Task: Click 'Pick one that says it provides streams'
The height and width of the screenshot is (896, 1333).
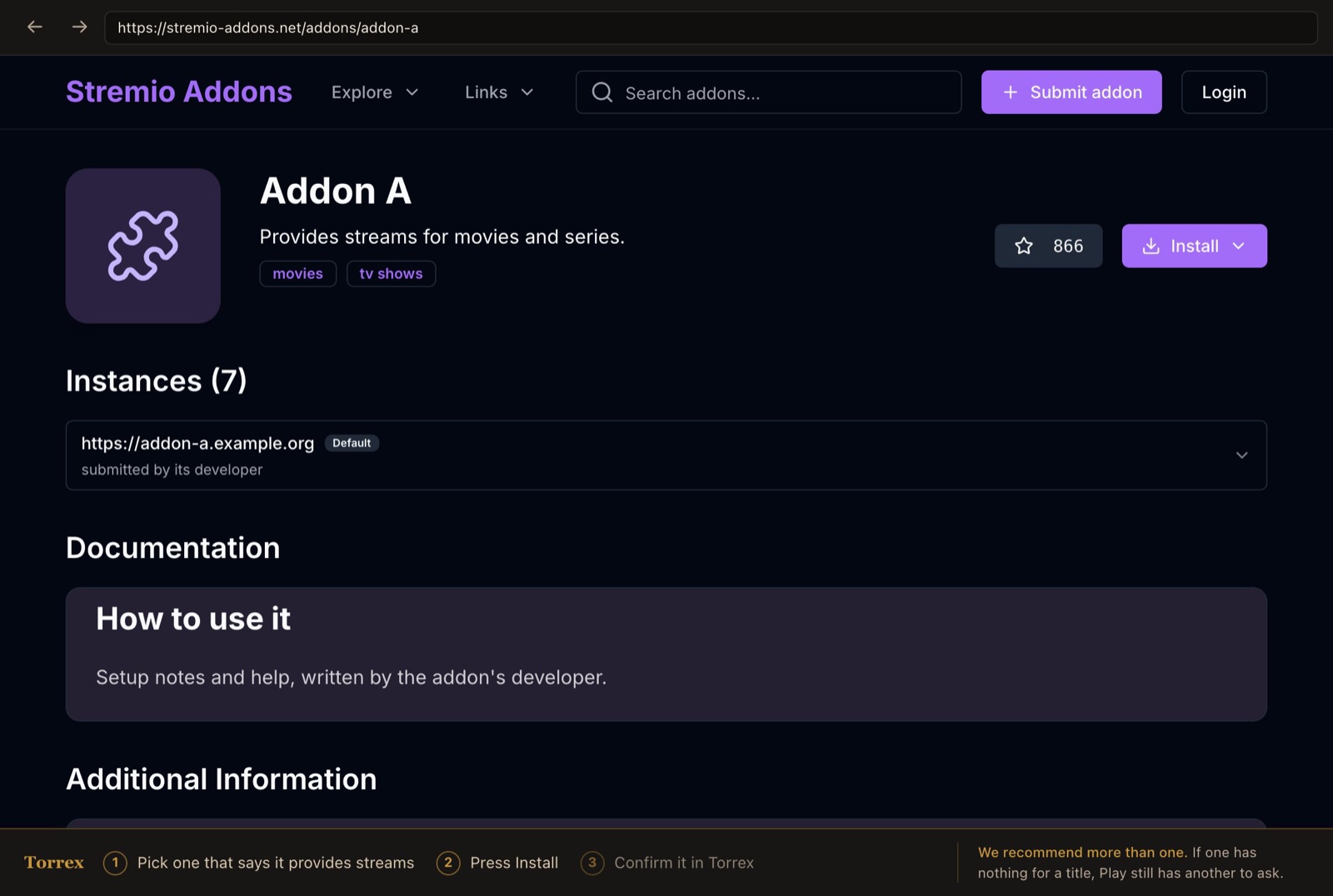Action: [x=276, y=863]
